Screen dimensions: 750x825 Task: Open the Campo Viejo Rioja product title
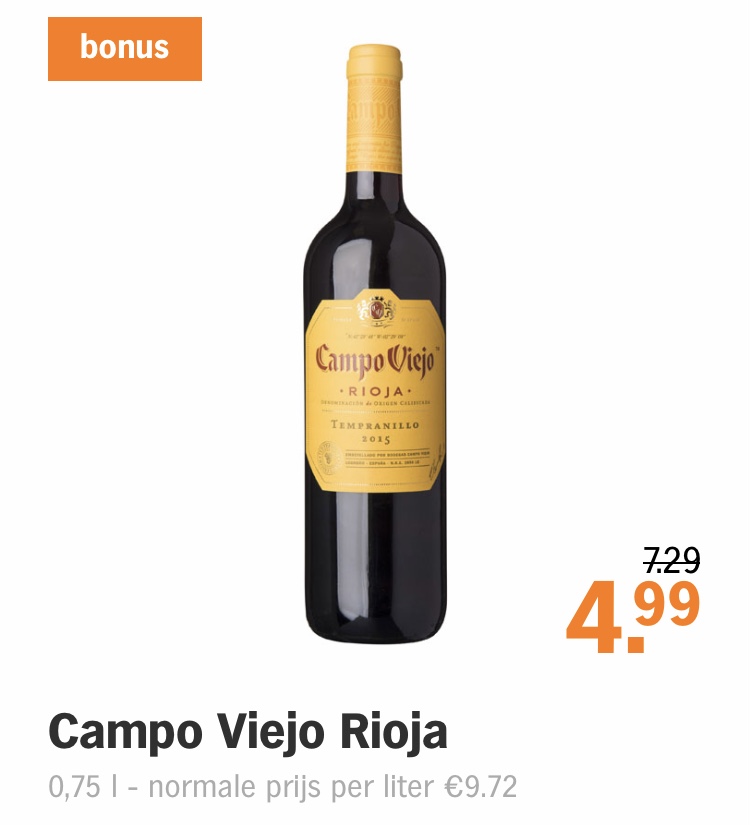248,732
